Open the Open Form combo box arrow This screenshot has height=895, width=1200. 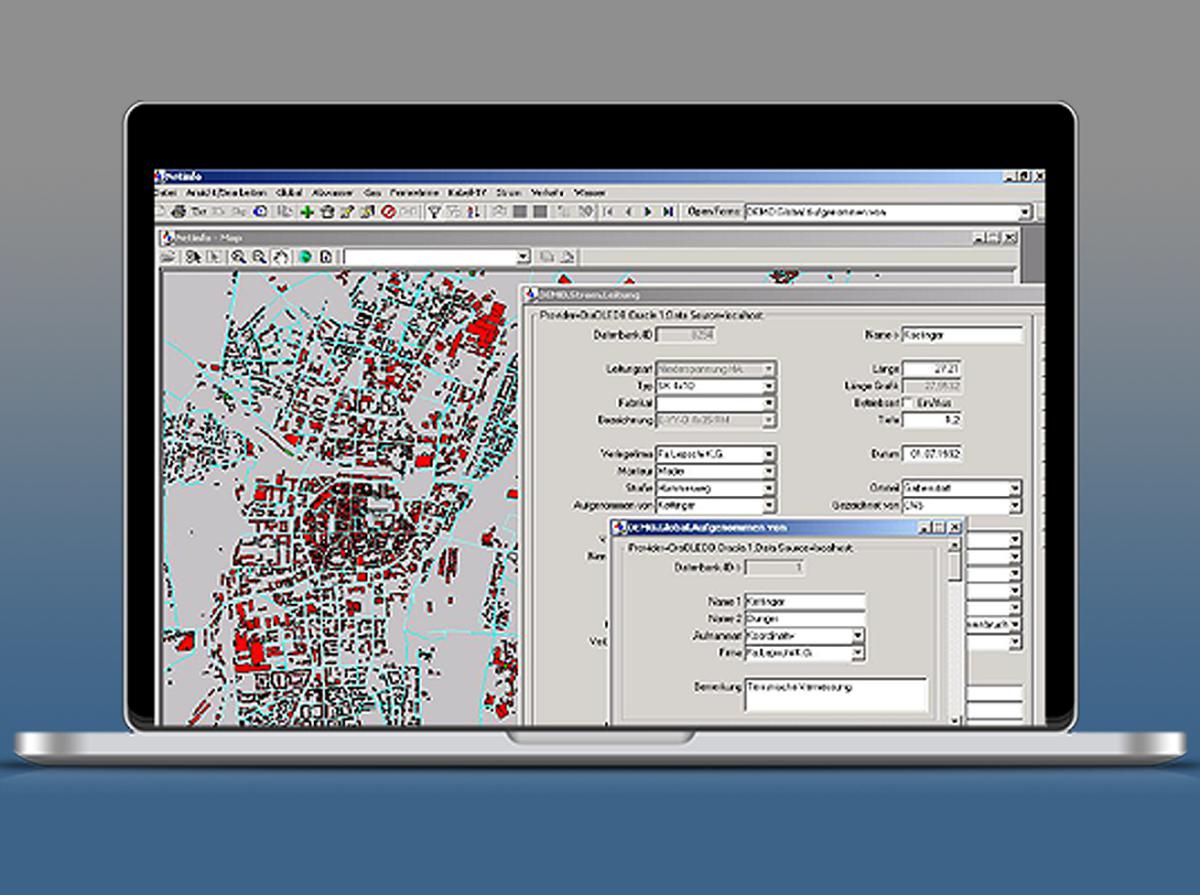(1024, 212)
